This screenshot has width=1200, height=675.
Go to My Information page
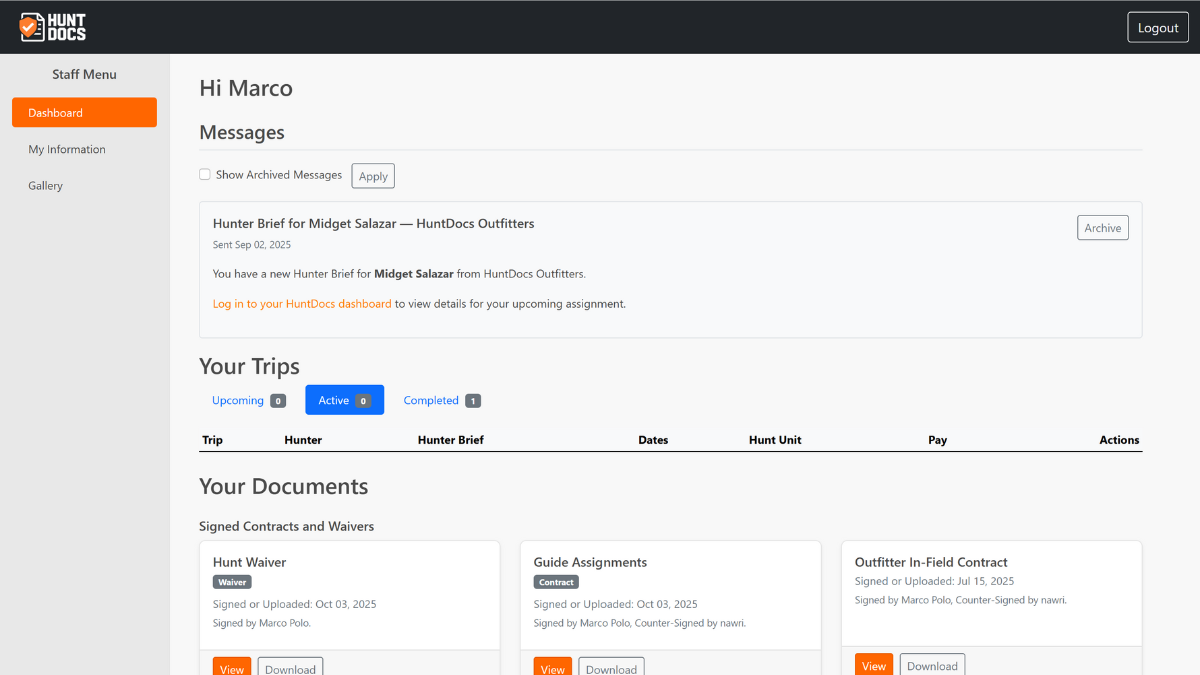point(67,149)
